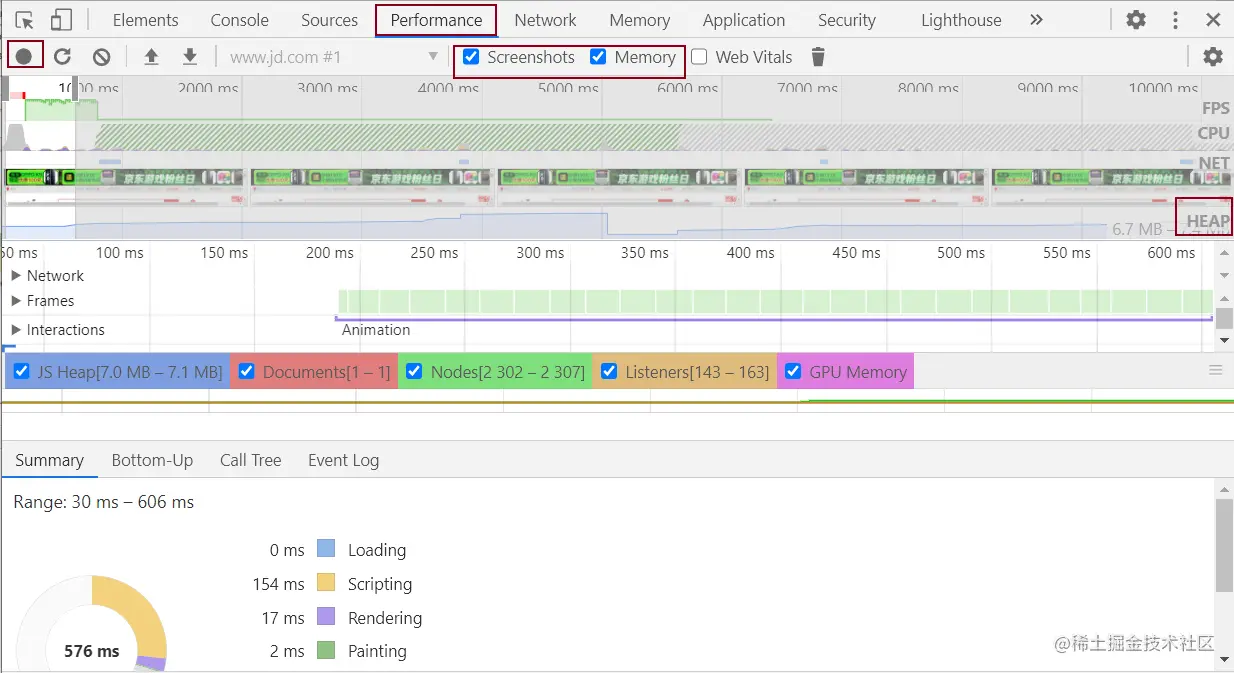Expand the Network track

(x=16, y=275)
